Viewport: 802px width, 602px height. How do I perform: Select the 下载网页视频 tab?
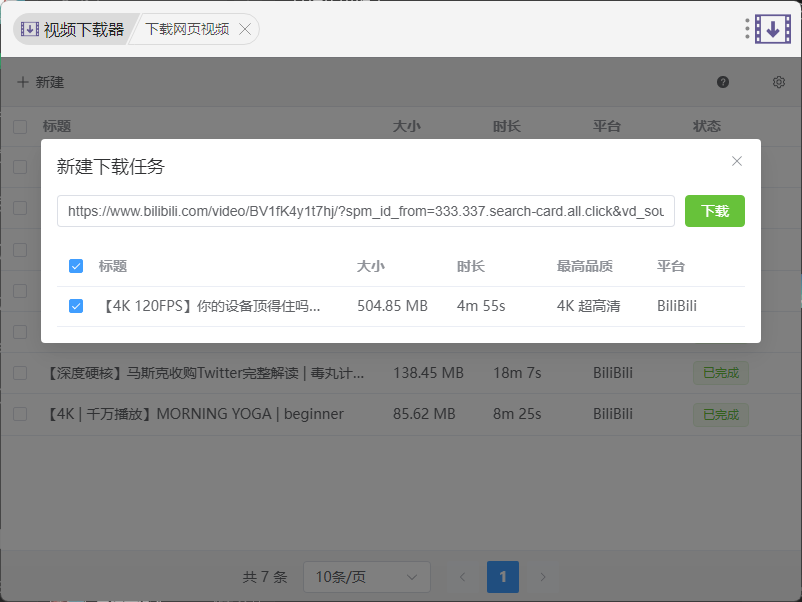187,29
